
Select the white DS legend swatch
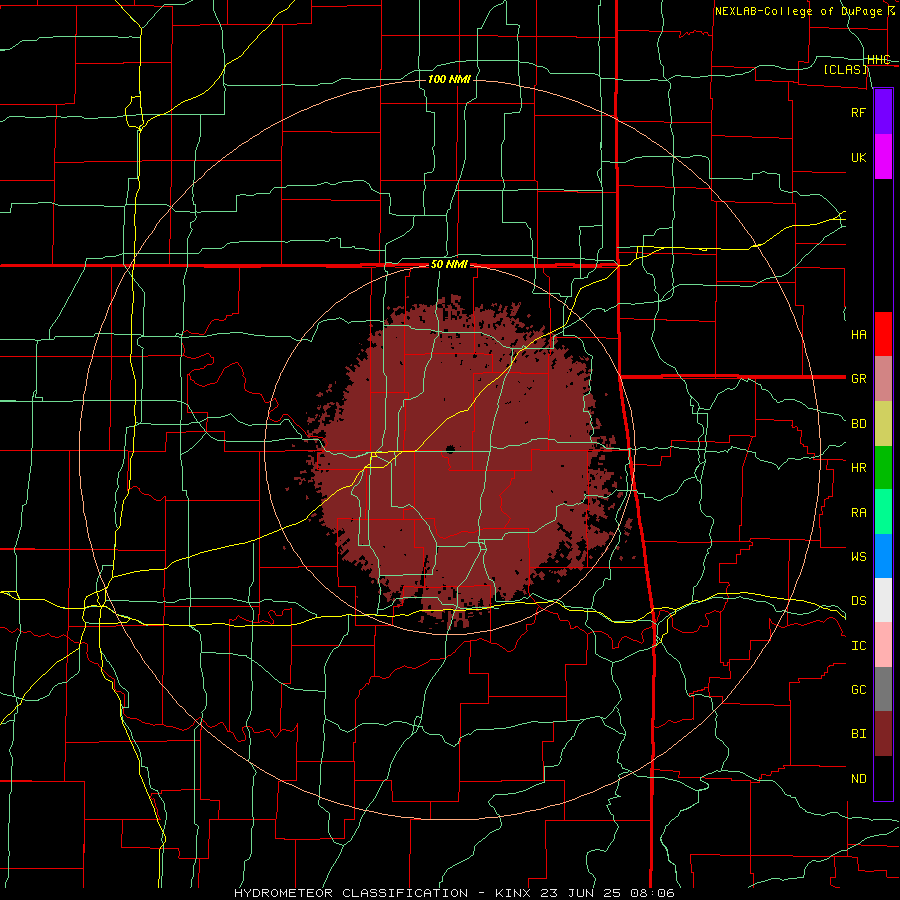[x=883, y=600]
